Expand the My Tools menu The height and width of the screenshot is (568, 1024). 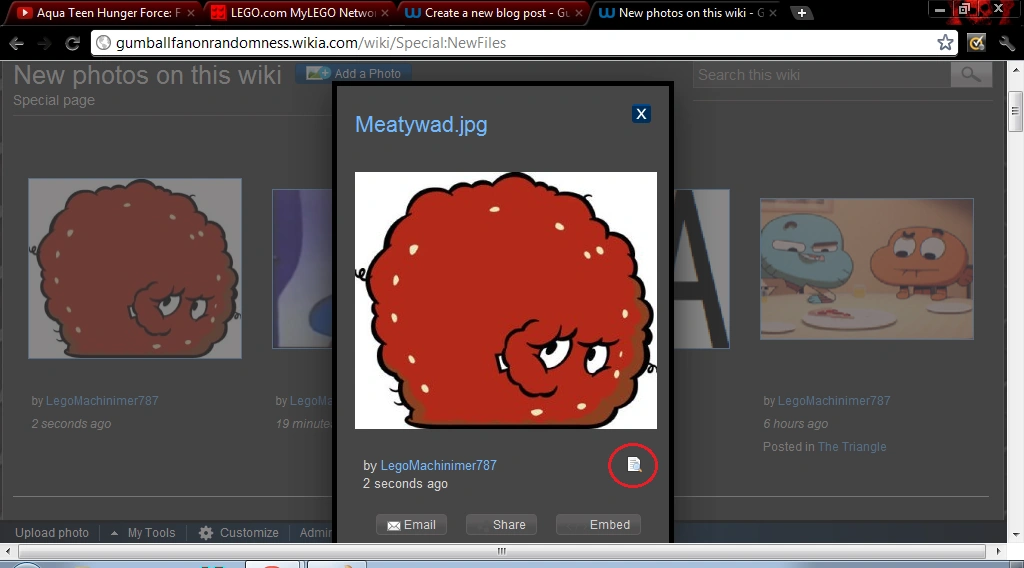pos(143,533)
